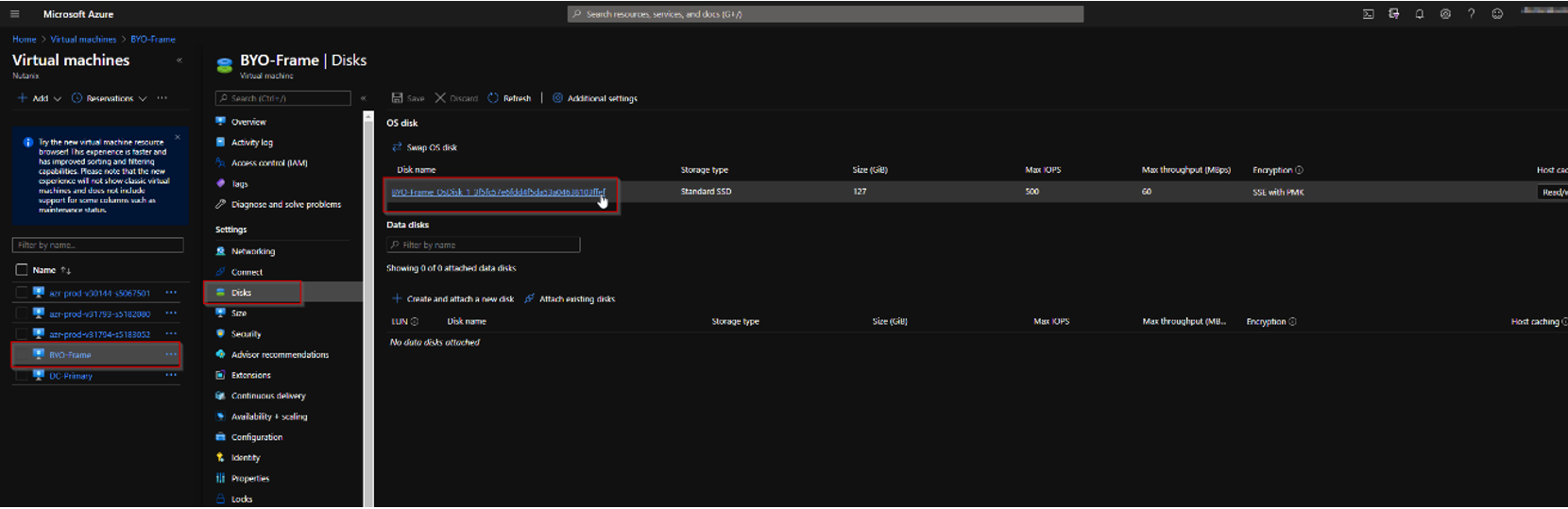This screenshot has width=1568, height=509.
Task: Click the info icon next to OS disk Encryption
Action: point(1299,170)
